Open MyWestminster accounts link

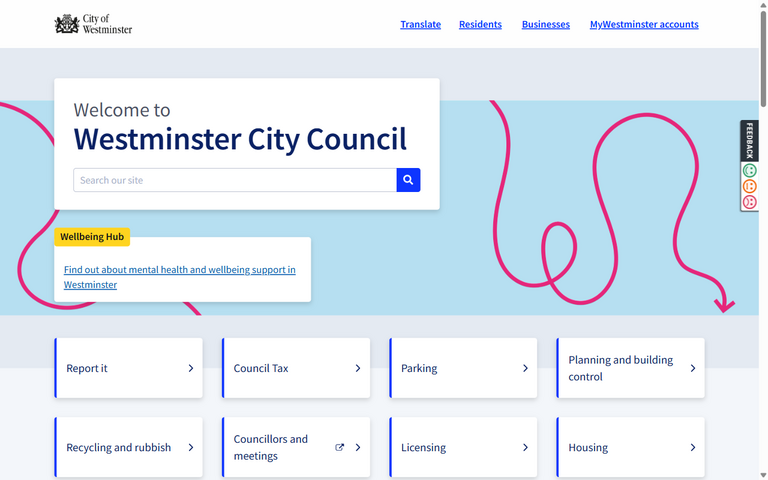pos(644,24)
